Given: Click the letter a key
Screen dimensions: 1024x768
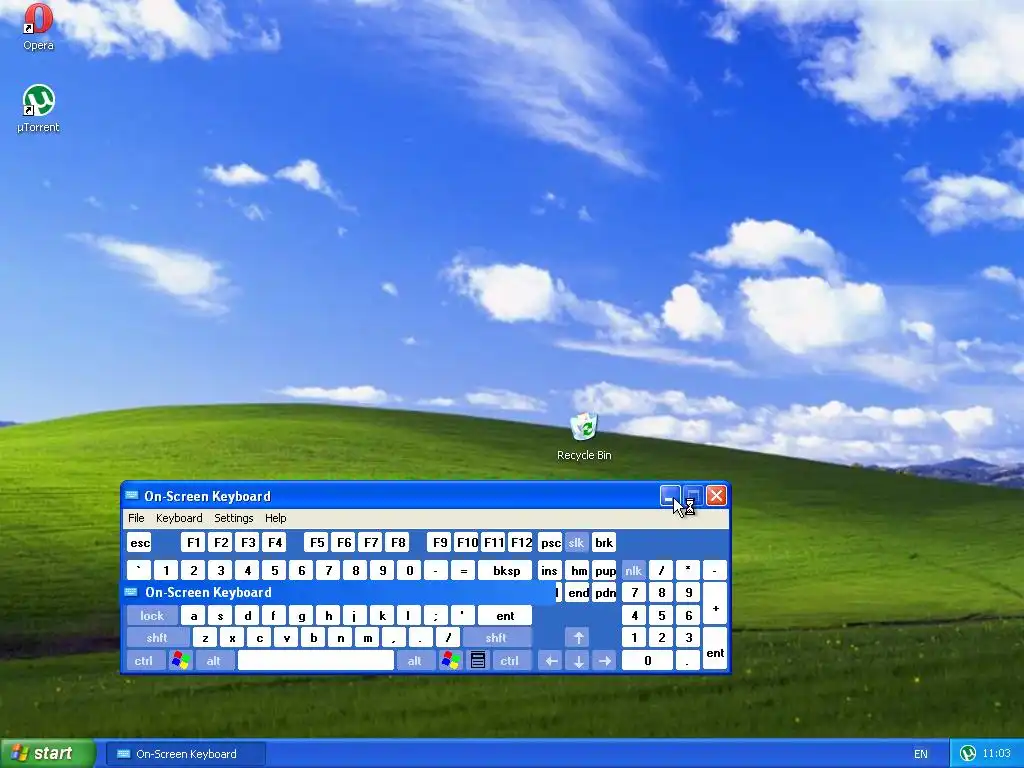Looking at the screenshot, I should click(x=193, y=616).
